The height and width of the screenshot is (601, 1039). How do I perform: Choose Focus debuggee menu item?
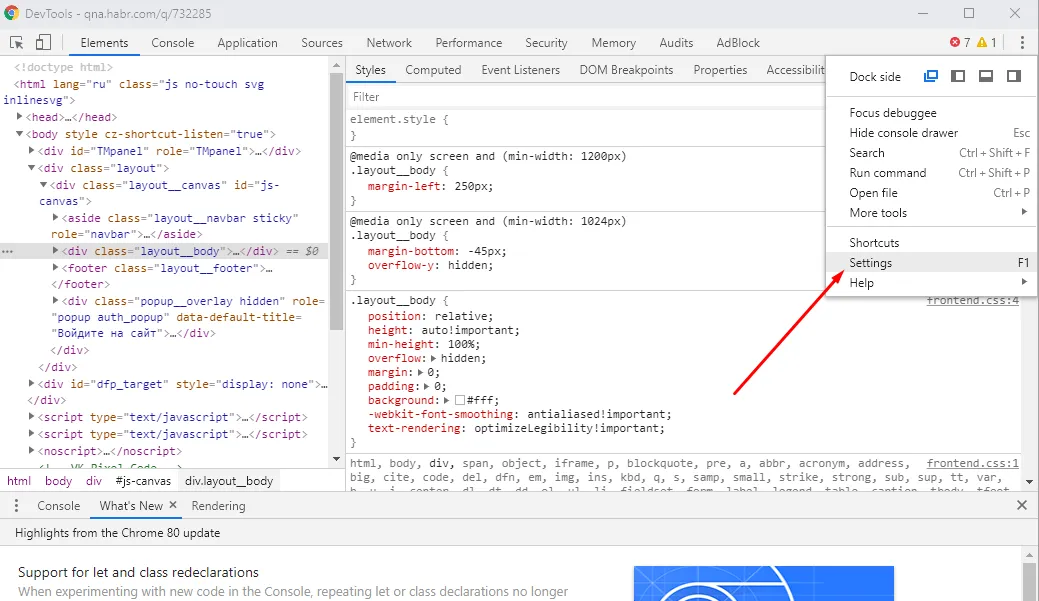point(931,113)
